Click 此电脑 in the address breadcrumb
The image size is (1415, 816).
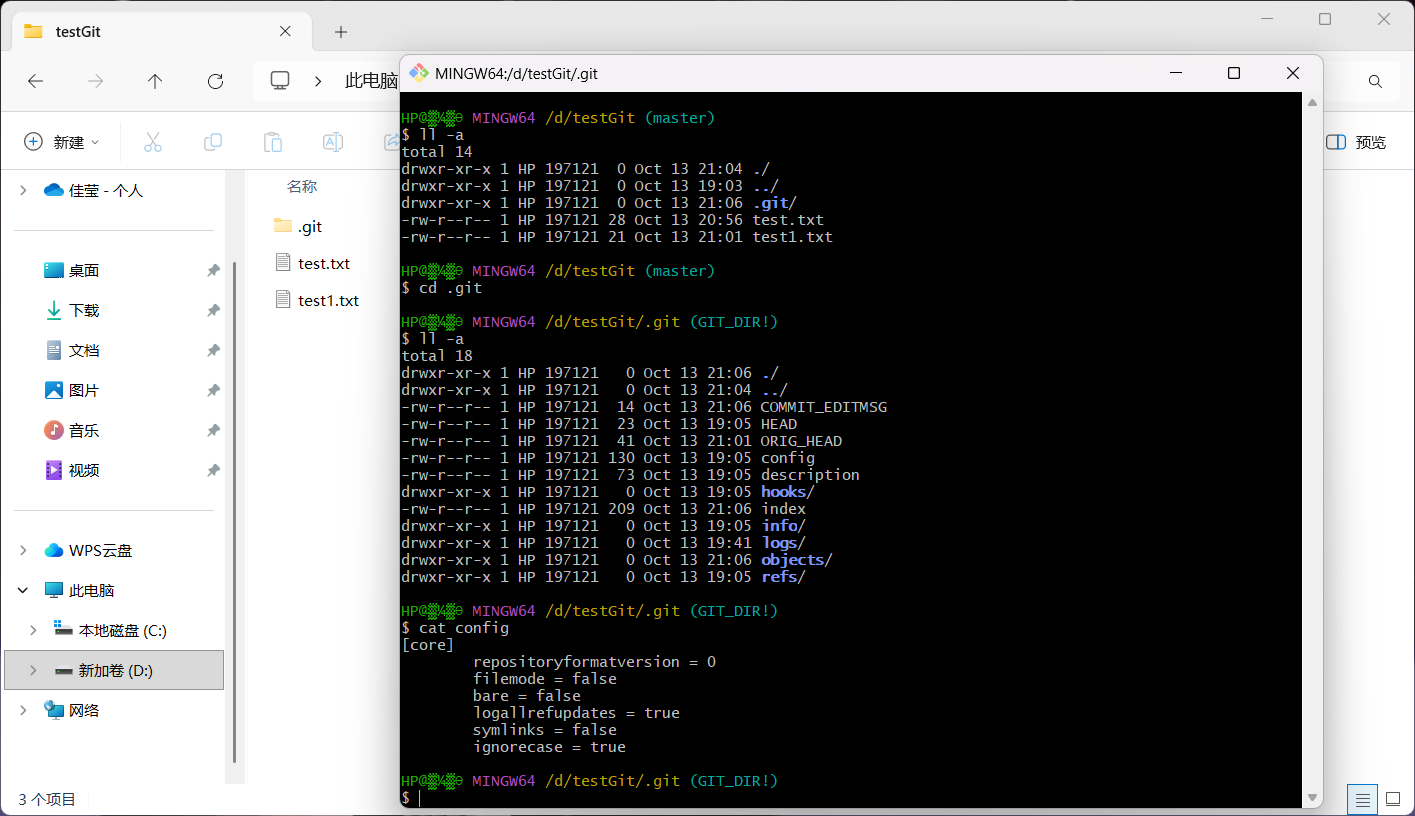[x=371, y=81]
